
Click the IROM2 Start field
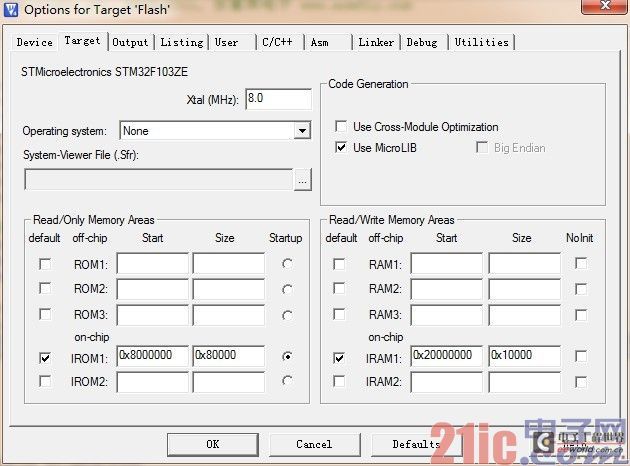tap(152, 382)
